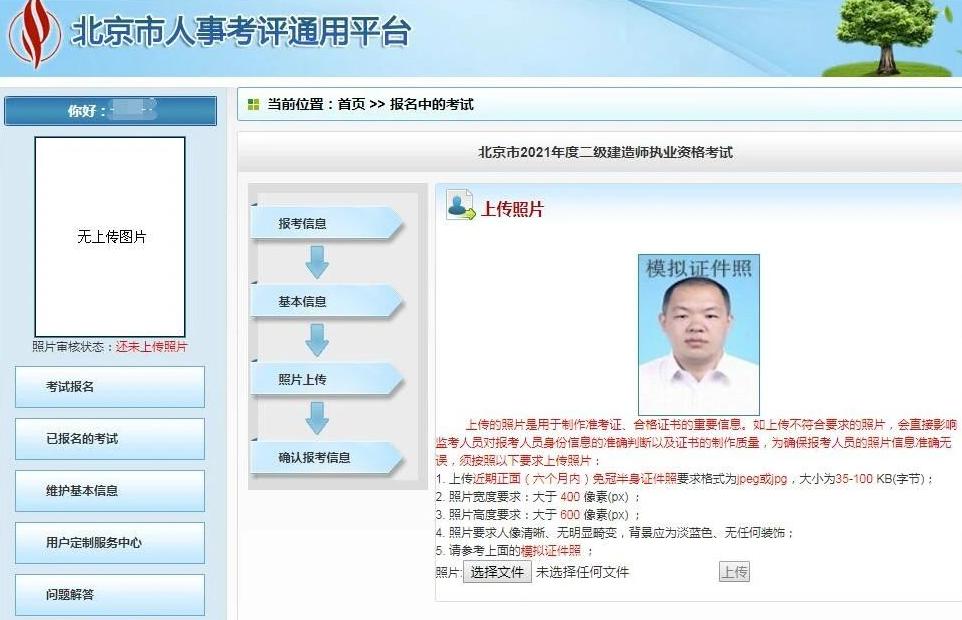Open 考试报名 in the sidebar

coord(109,387)
